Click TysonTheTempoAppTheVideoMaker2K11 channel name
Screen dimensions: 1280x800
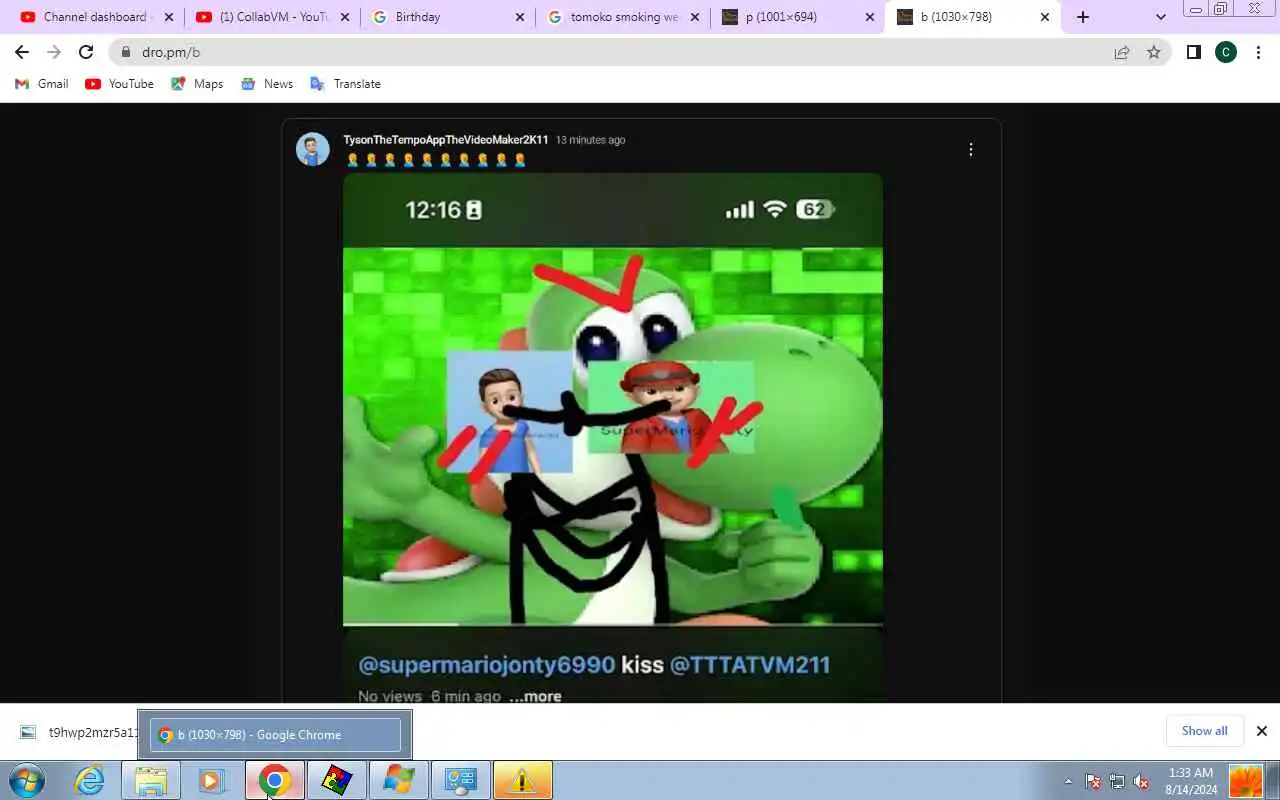pyautogui.click(x=446, y=140)
